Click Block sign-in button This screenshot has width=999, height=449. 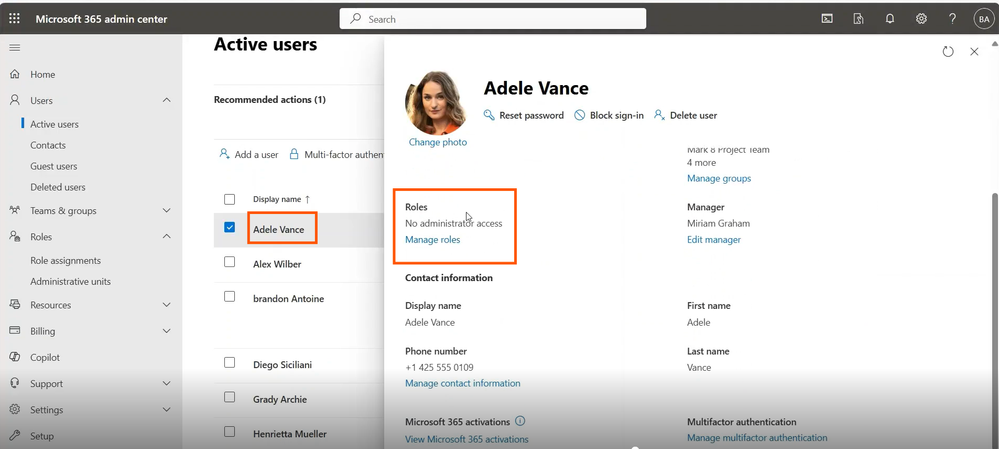click(x=609, y=115)
